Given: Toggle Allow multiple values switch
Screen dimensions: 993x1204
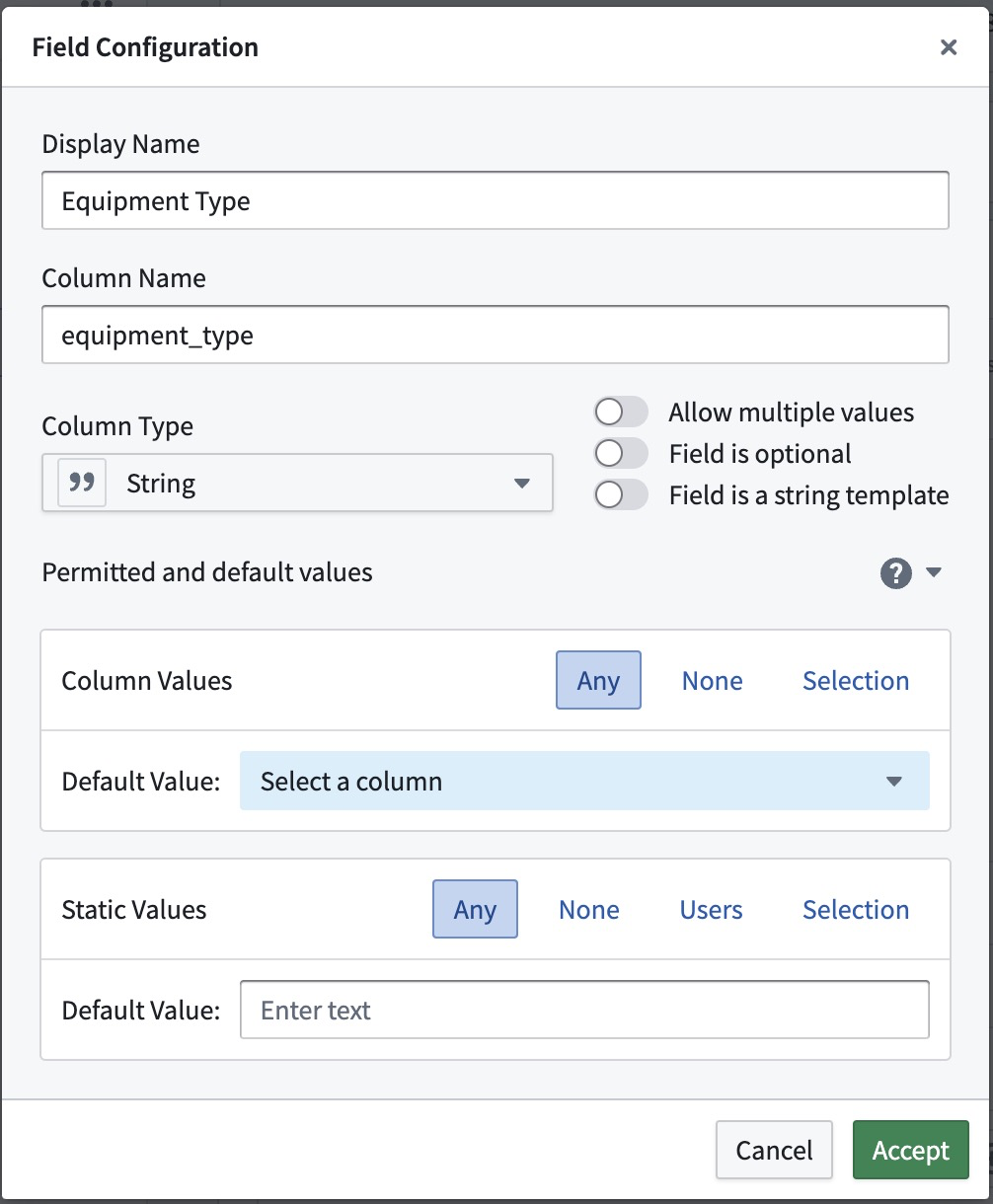Looking at the screenshot, I should click(621, 412).
